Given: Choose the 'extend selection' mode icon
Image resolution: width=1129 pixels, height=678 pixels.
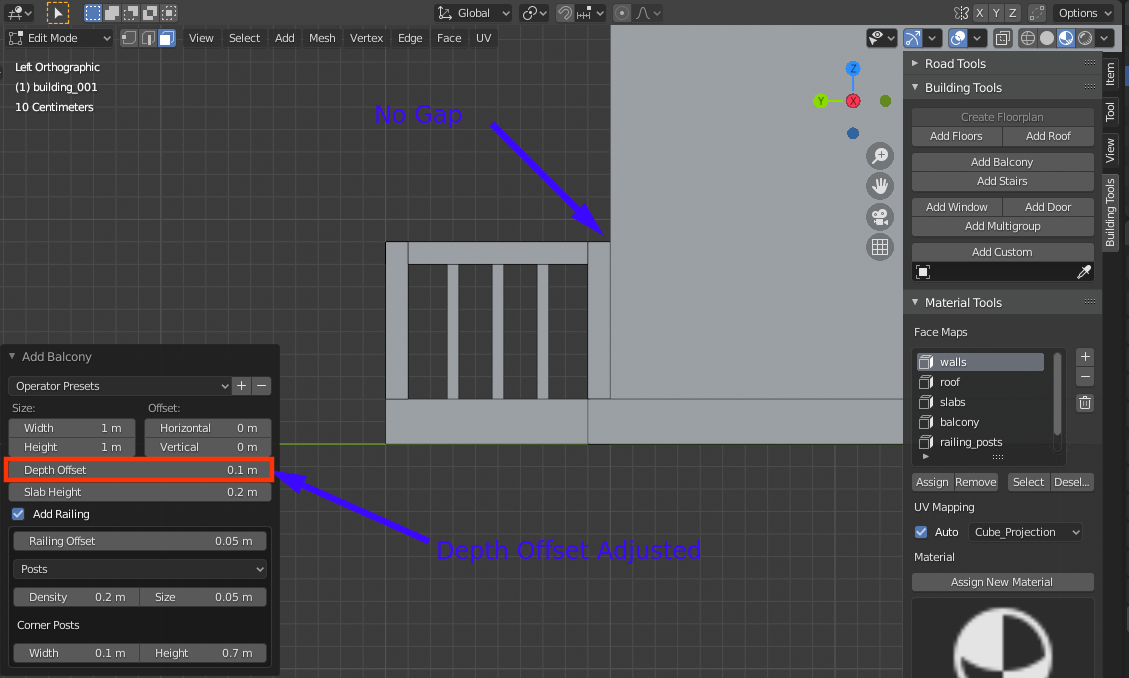Looking at the screenshot, I should (112, 12).
